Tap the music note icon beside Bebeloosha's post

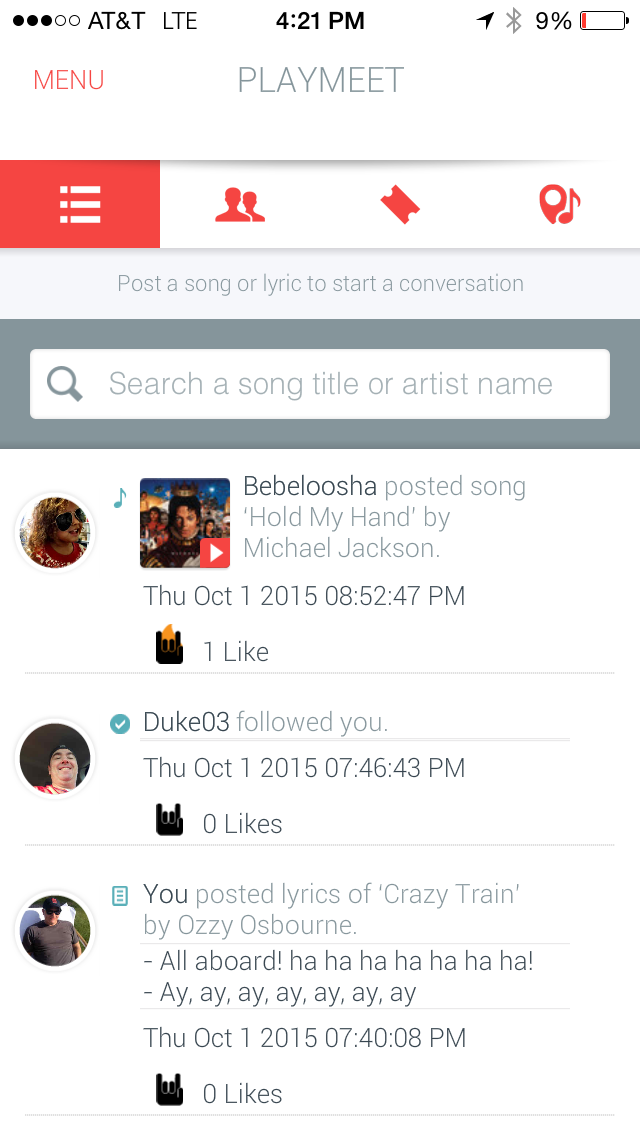point(120,497)
